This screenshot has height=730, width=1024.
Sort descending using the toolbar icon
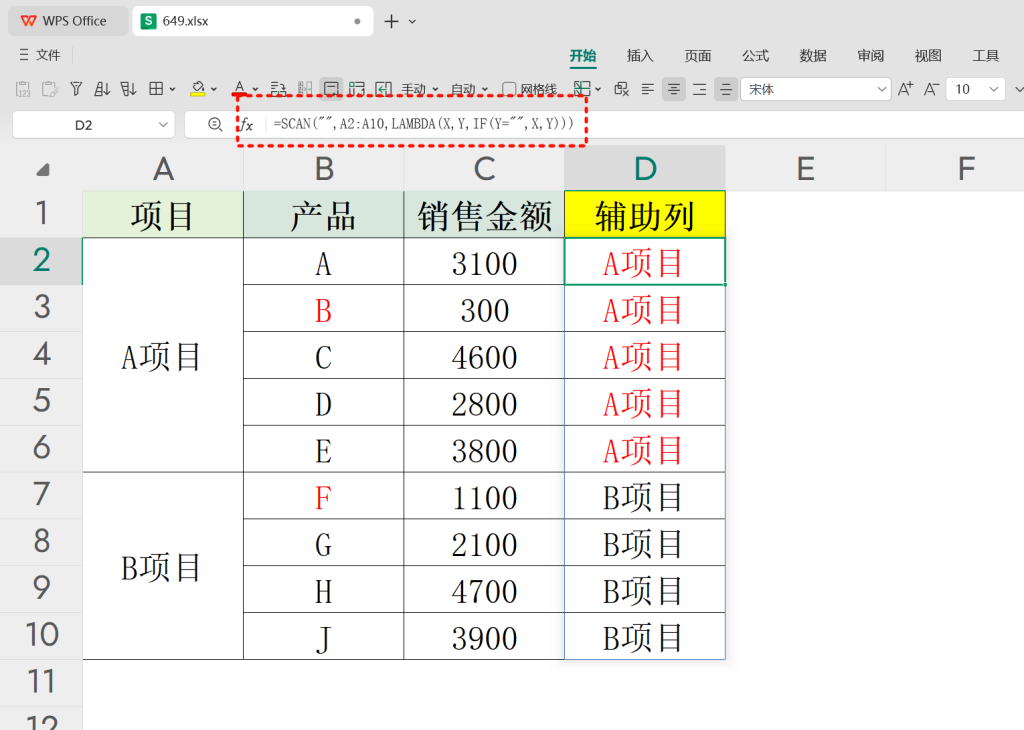click(x=128, y=89)
